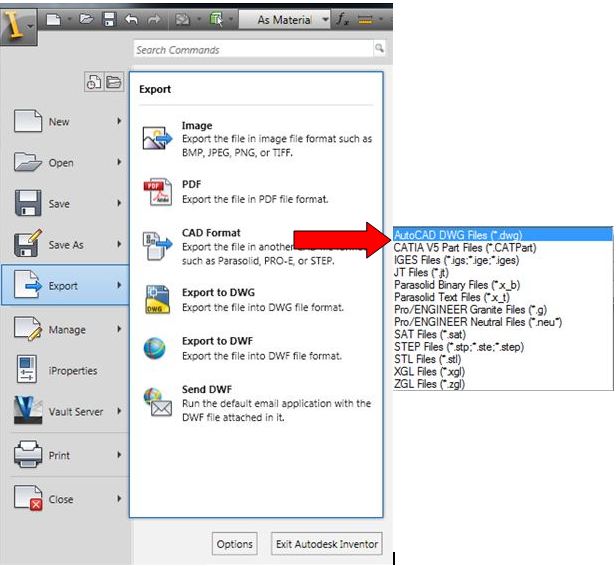This screenshot has width=616, height=566.
Task: Select Pro/ENGINEER Neutral Files (*.neu*)
Action: [x=503, y=322]
